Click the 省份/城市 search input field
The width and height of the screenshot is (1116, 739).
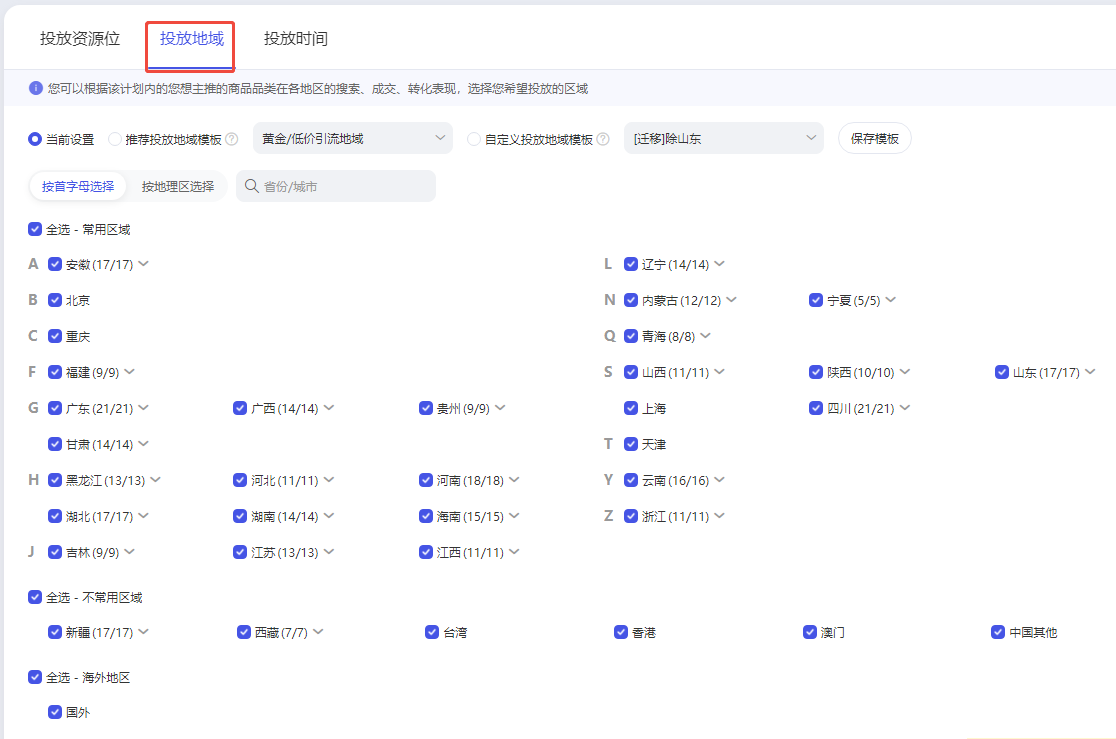[345, 186]
